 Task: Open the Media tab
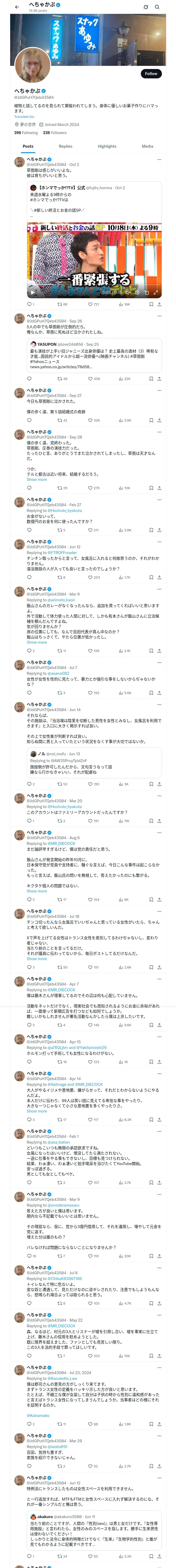coord(148,146)
